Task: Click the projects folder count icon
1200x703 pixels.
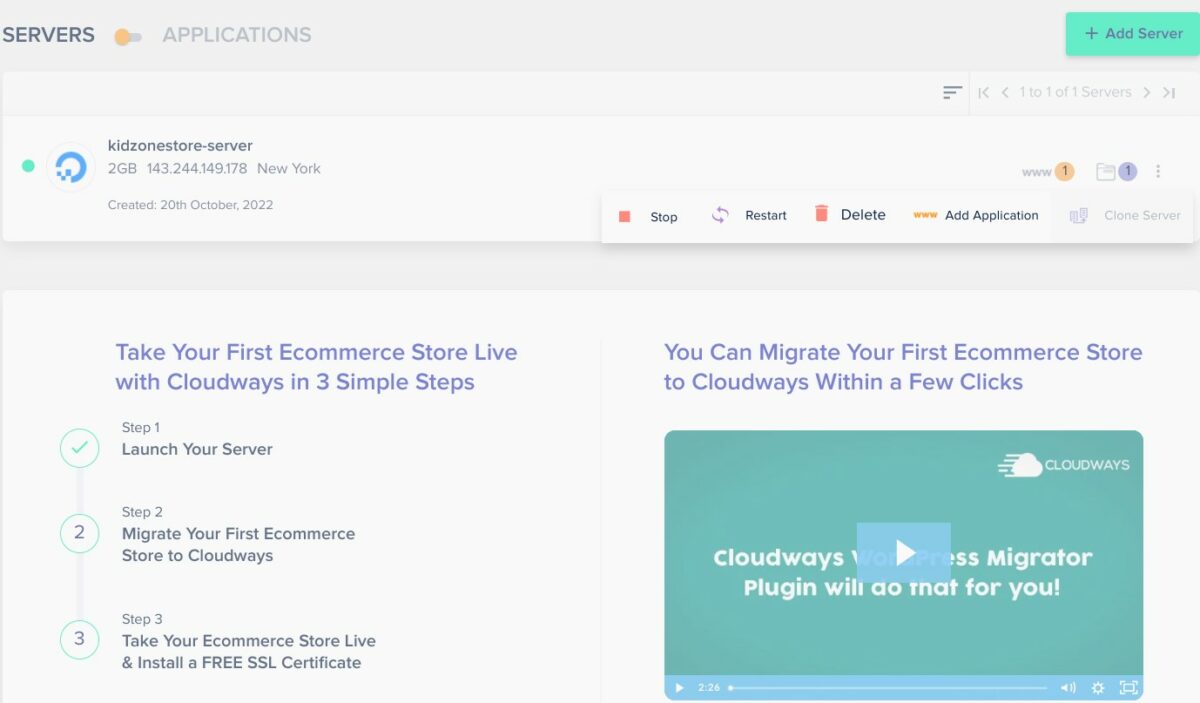Action: 1116,172
